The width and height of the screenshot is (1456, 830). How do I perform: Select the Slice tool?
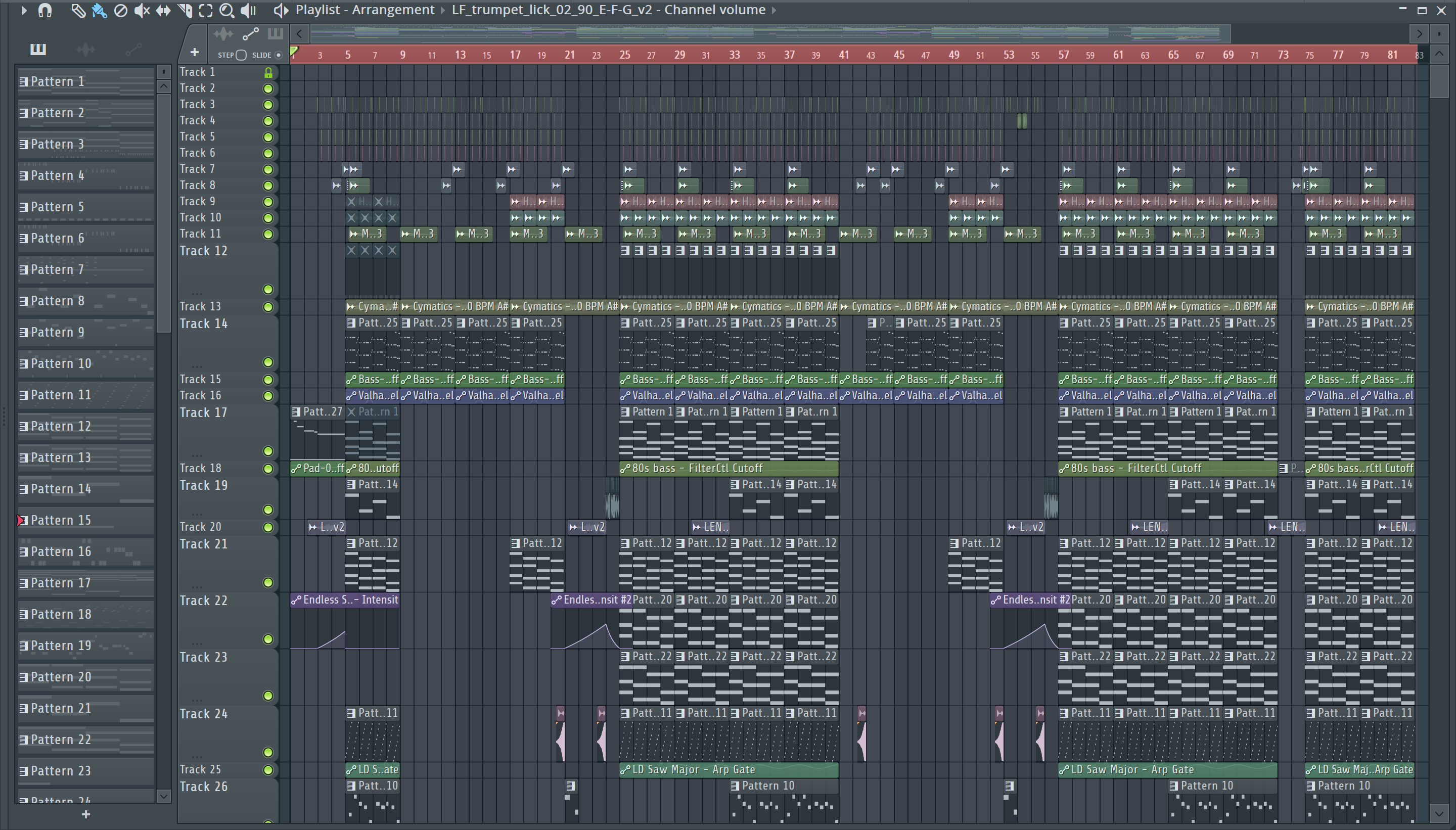tap(185, 10)
